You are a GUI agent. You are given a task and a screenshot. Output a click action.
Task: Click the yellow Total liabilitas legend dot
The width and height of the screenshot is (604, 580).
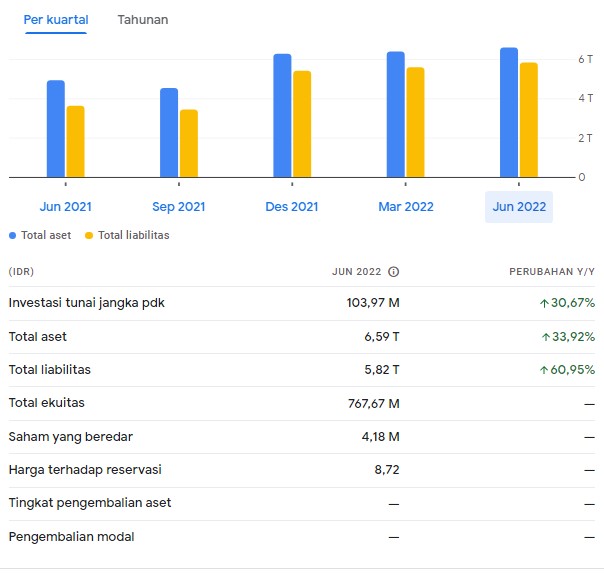click(89, 236)
